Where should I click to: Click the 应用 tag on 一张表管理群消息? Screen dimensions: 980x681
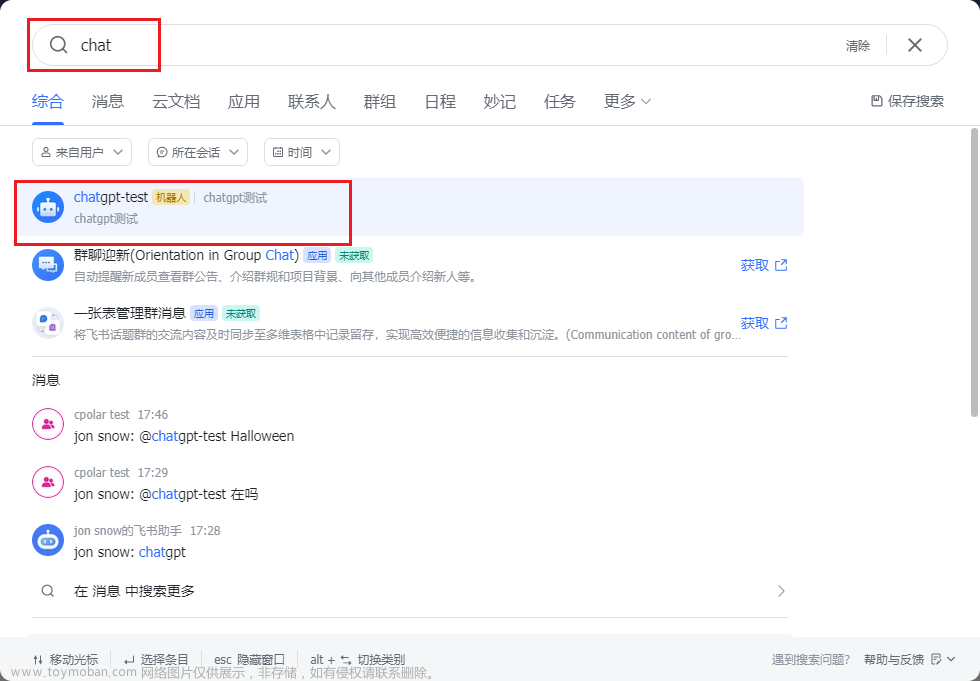(204, 313)
